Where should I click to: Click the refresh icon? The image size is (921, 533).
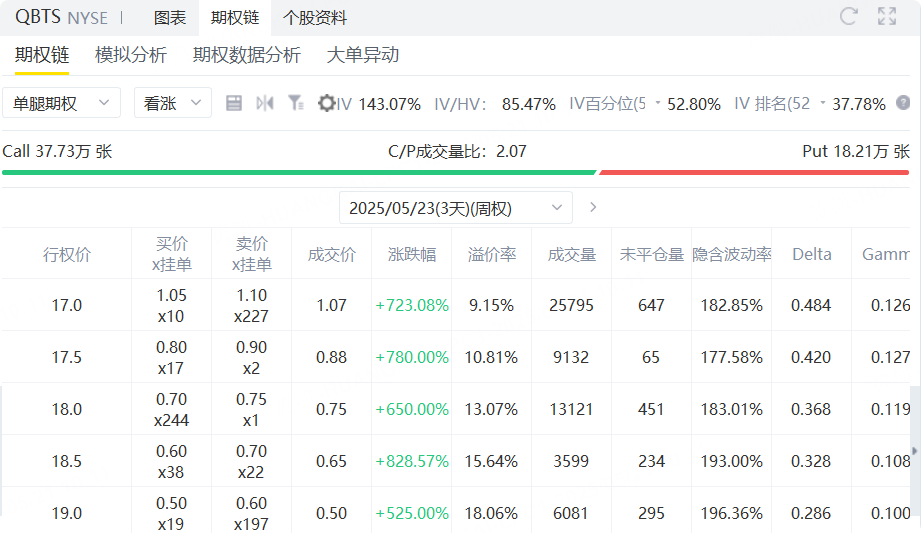point(848,16)
